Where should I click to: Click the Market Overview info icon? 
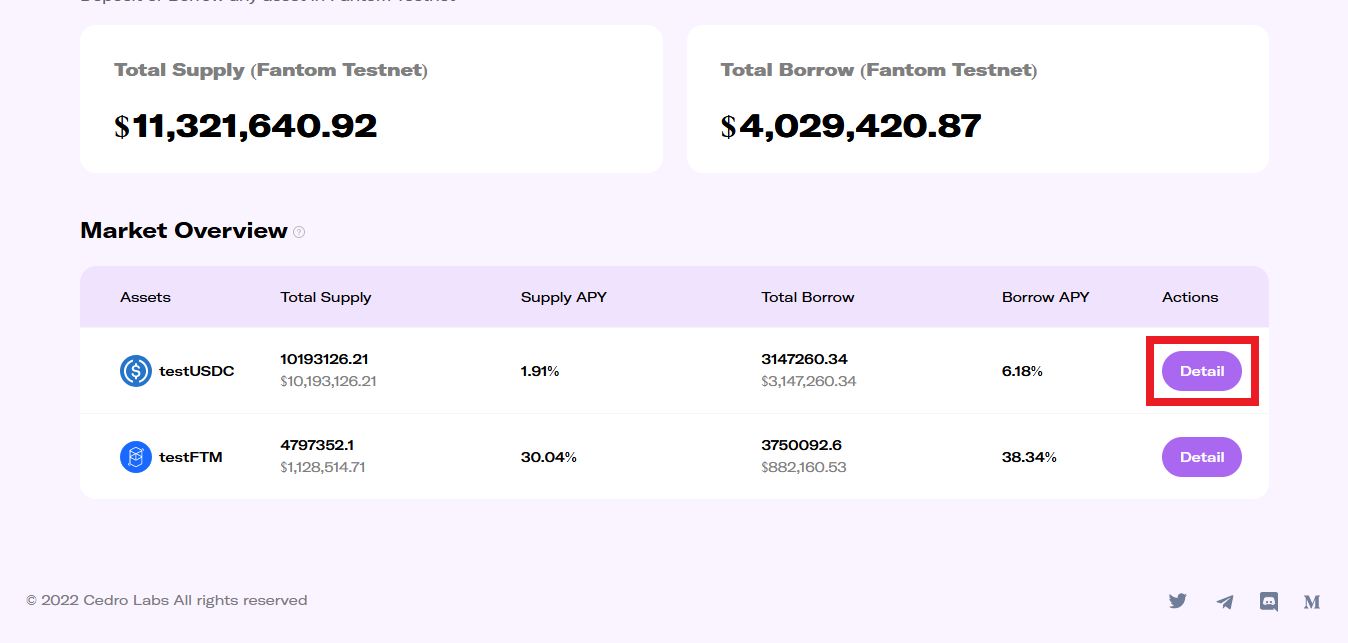click(x=299, y=232)
